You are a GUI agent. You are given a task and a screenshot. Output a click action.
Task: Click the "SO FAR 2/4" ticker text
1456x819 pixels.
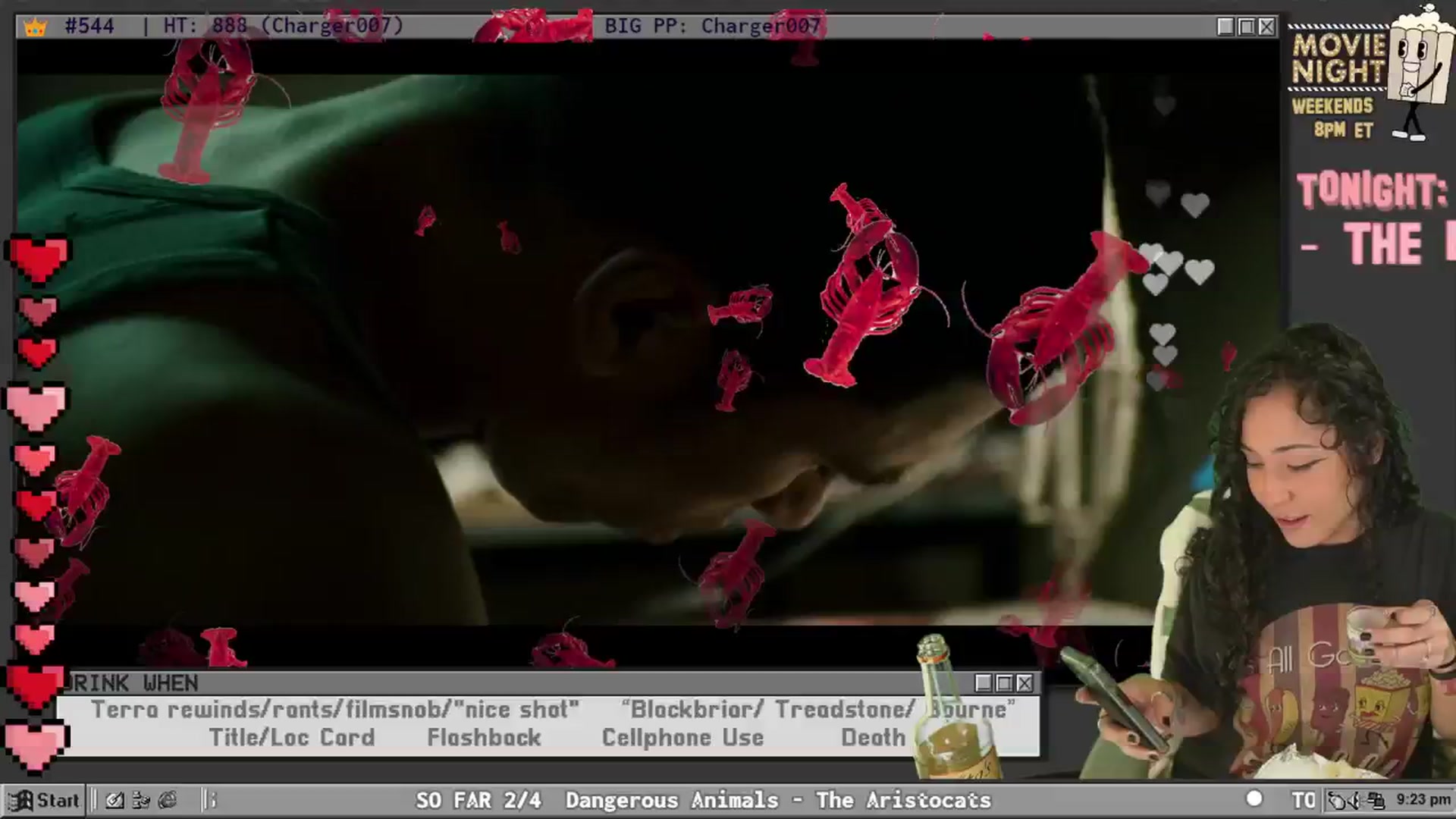tap(479, 800)
